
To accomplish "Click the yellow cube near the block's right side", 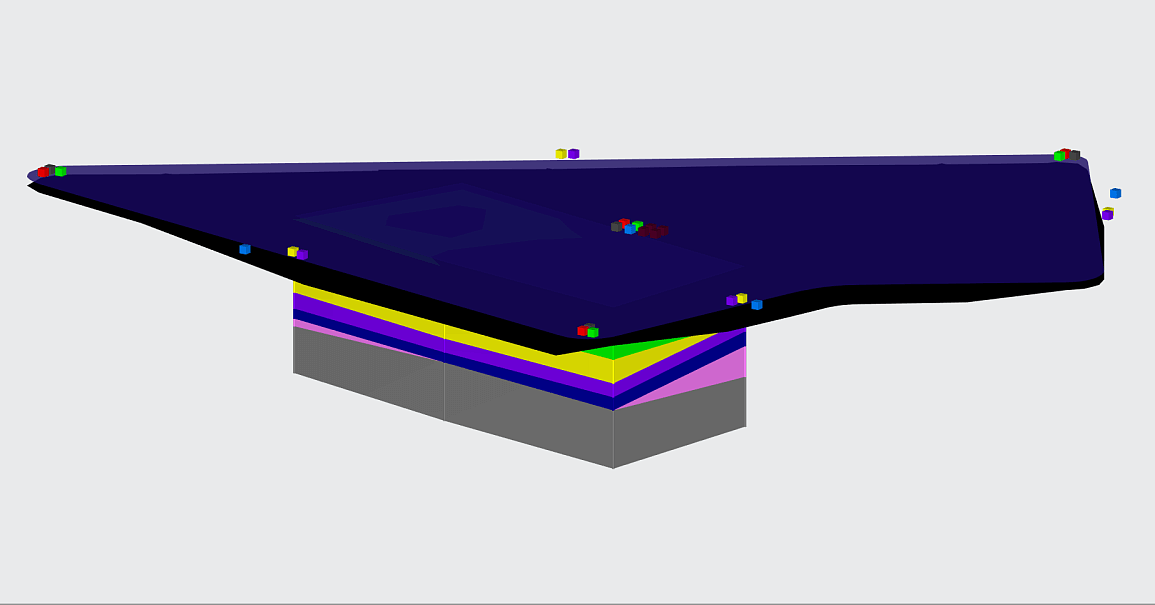I will [x=742, y=298].
